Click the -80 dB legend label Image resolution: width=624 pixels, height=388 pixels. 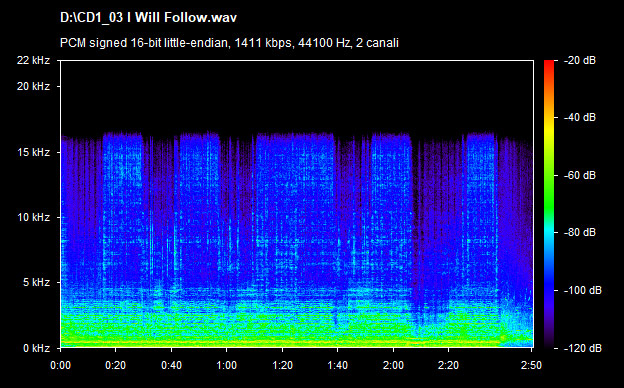pos(580,232)
